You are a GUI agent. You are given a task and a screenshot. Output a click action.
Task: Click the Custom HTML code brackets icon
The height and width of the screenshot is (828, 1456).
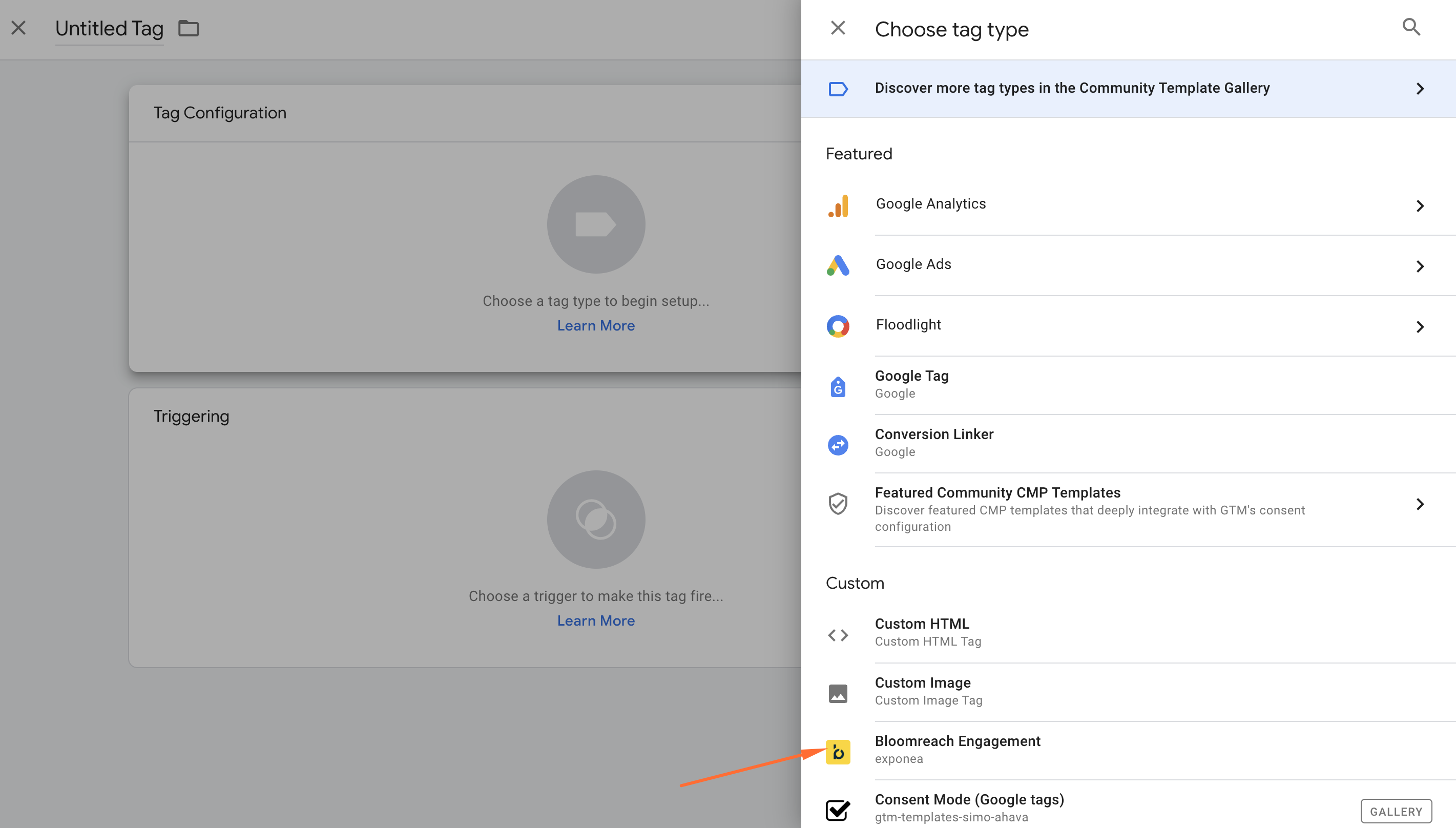click(838, 635)
